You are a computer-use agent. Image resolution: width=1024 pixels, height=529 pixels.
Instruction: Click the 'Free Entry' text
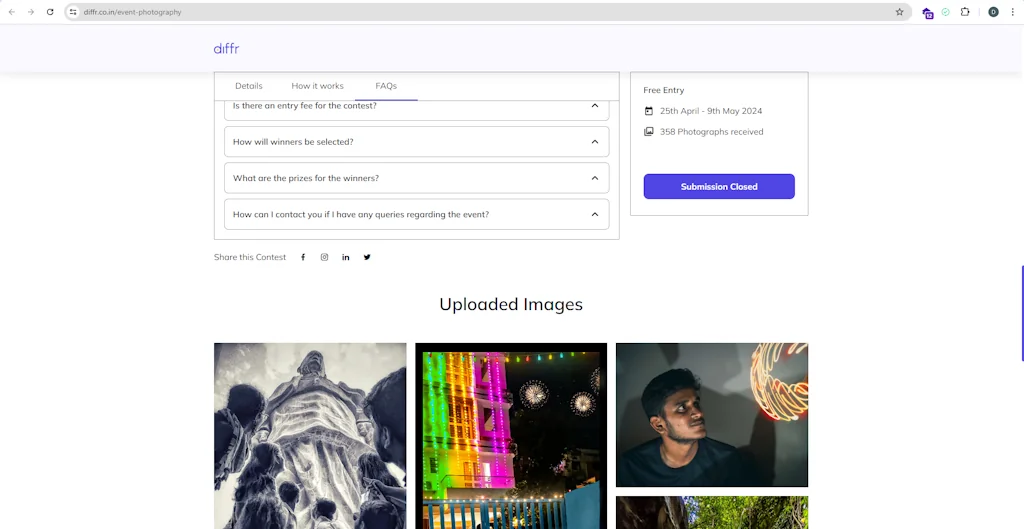(x=664, y=90)
